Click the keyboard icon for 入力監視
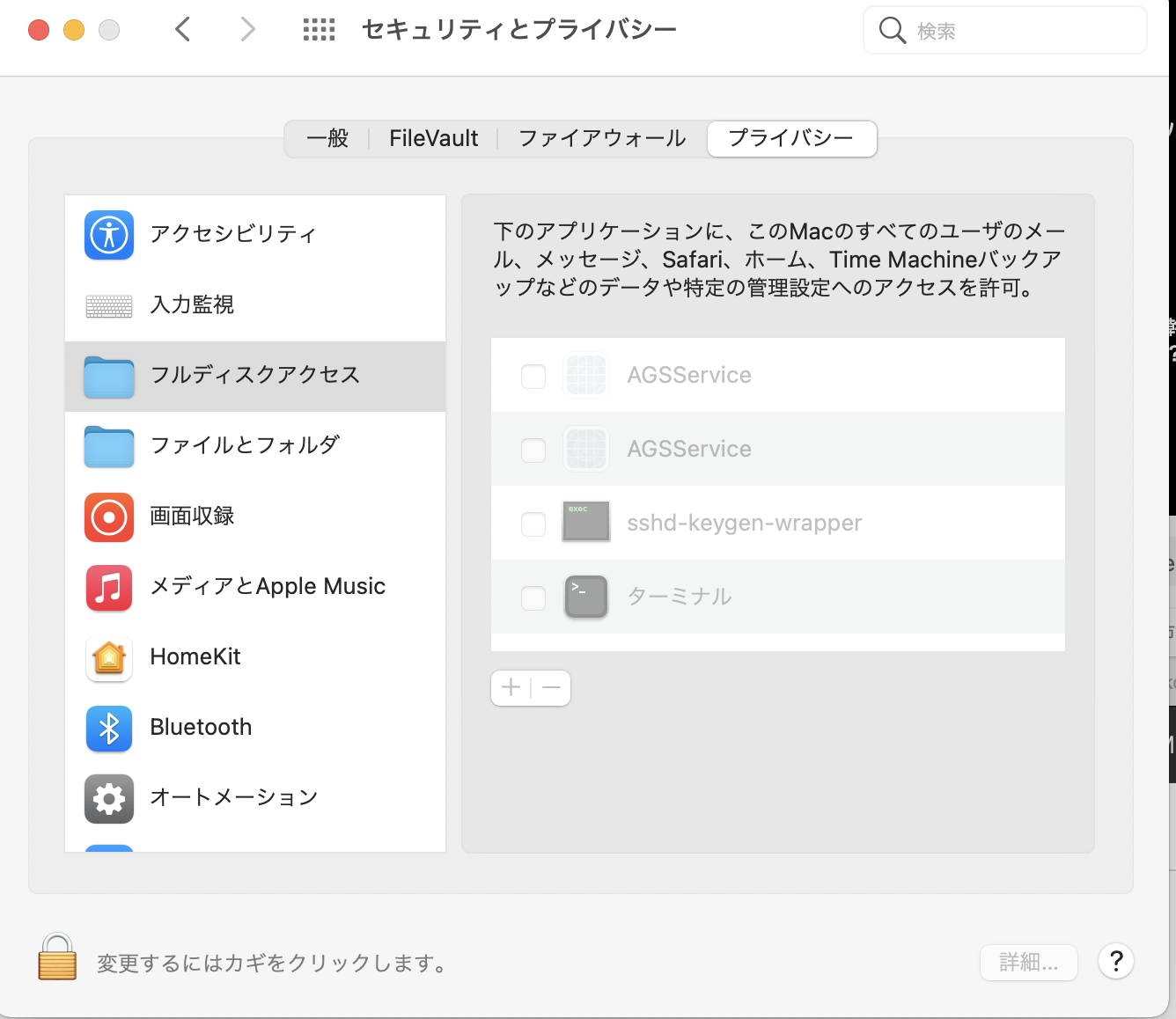 point(109,305)
